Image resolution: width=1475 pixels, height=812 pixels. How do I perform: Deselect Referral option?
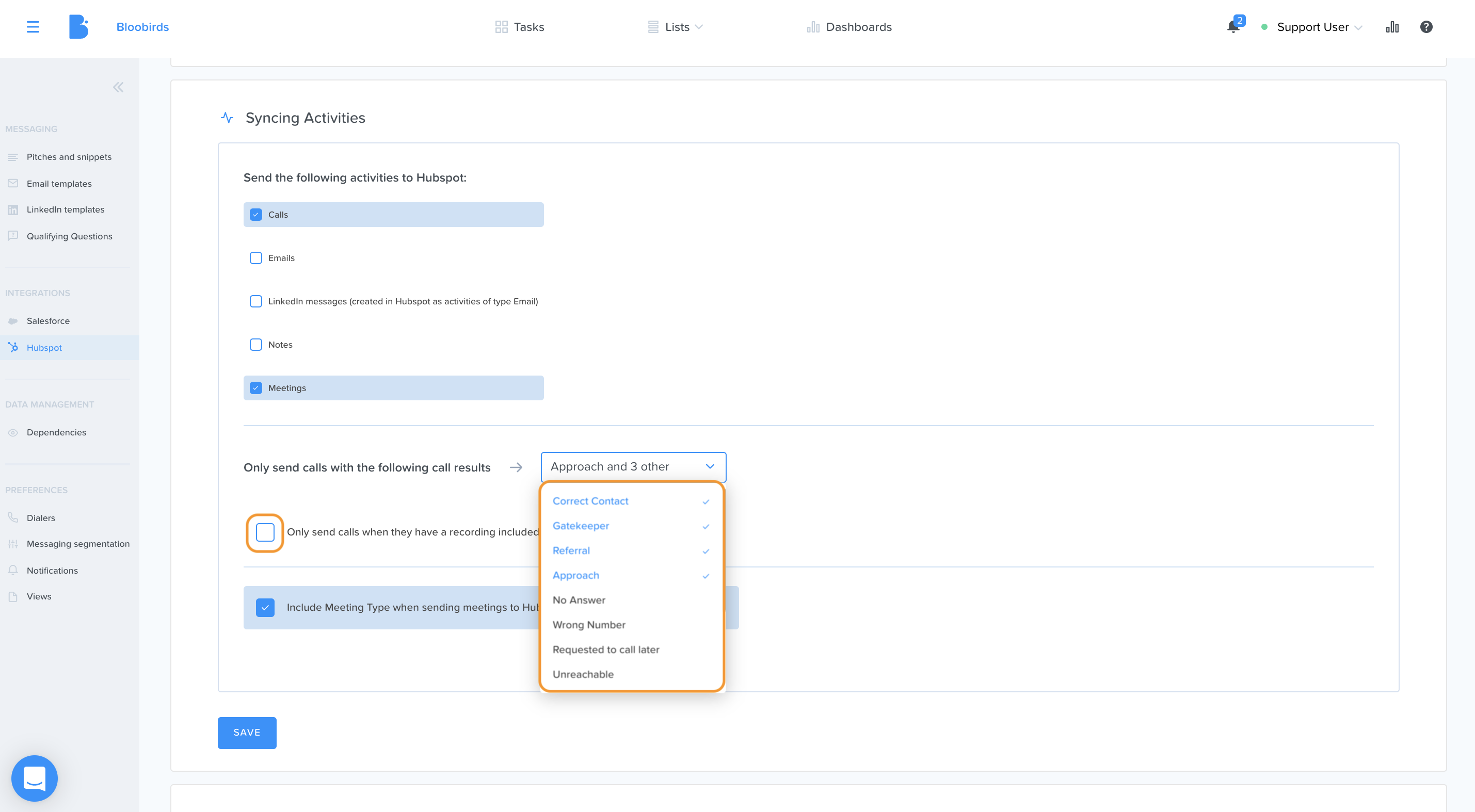[x=632, y=550]
